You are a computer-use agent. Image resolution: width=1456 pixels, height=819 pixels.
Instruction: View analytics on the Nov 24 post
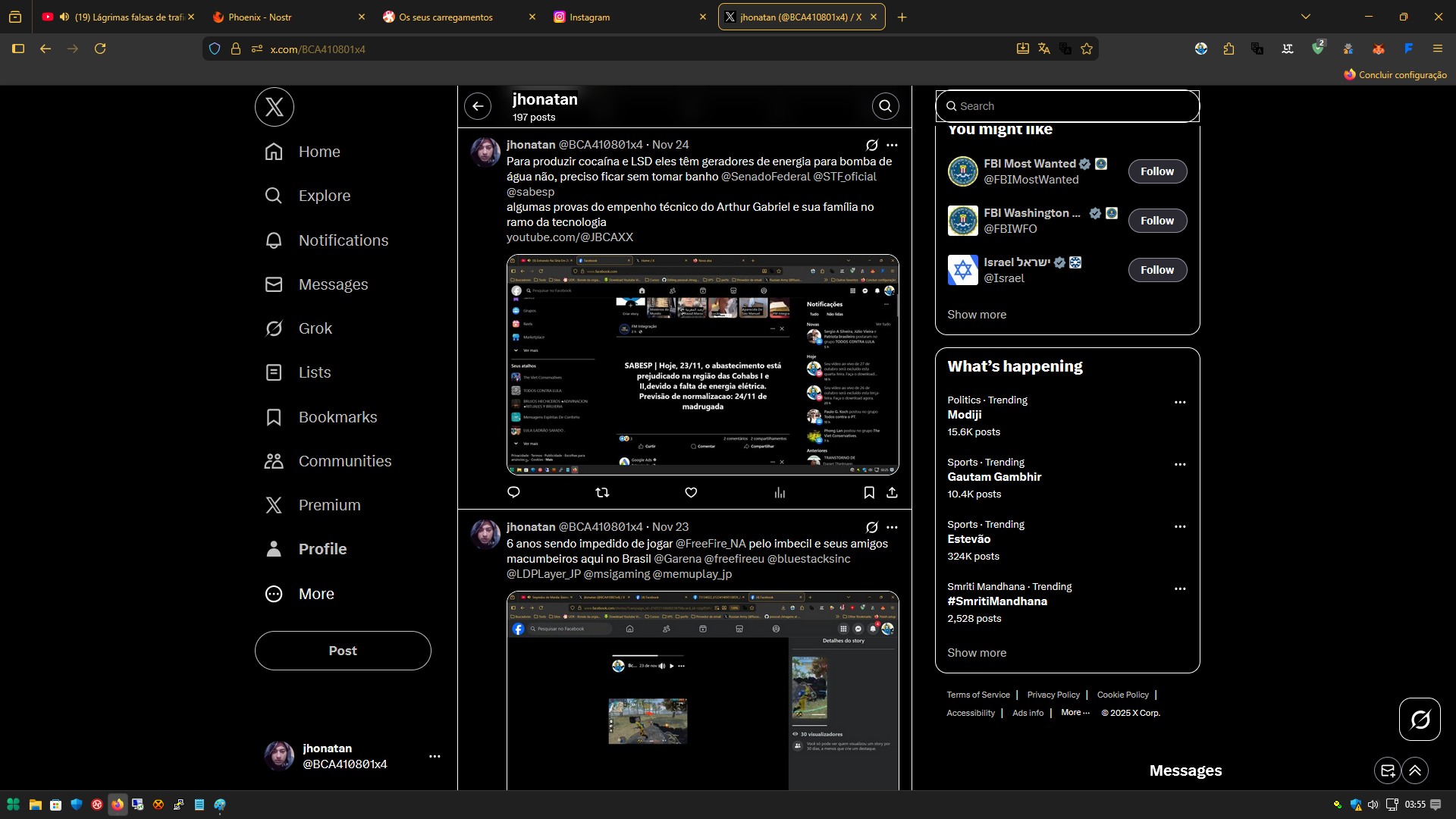pos(780,492)
